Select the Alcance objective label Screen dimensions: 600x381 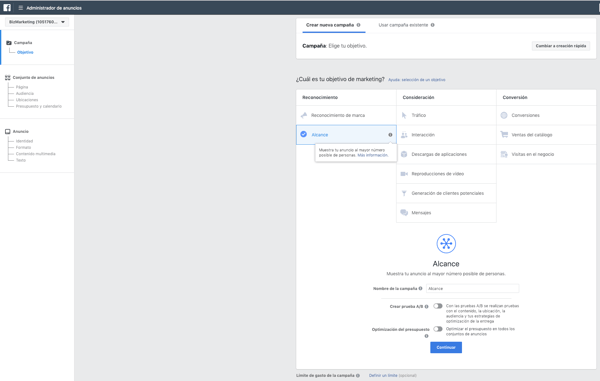click(x=320, y=135)
